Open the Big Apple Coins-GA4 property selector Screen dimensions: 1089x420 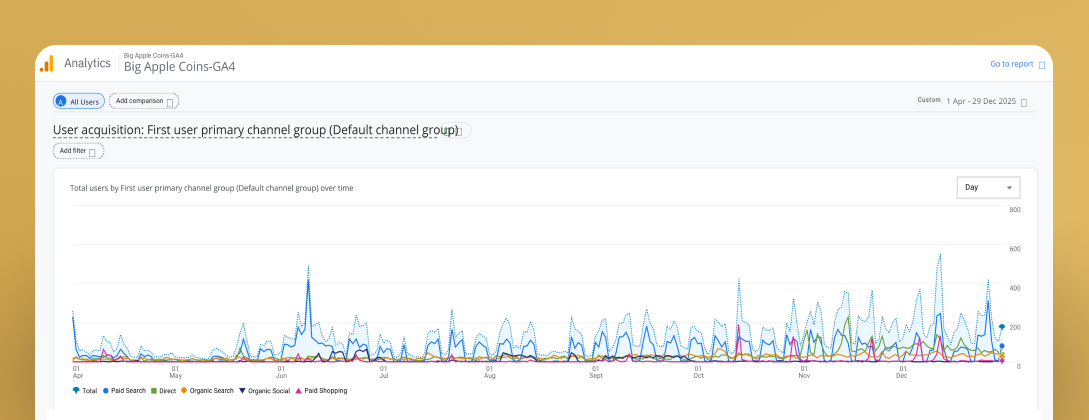coord(179,67)
